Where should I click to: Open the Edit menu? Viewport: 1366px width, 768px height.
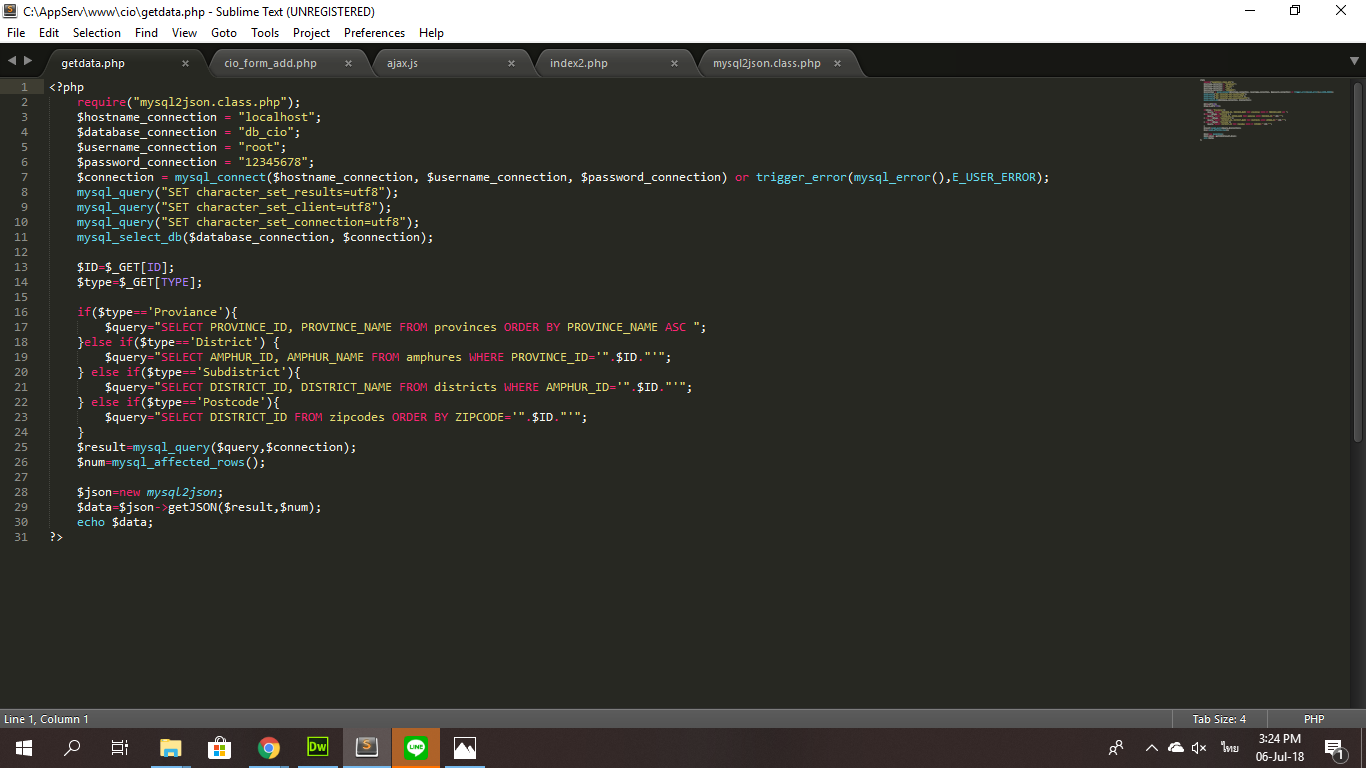pyautogui.click(x=49, y=33)
